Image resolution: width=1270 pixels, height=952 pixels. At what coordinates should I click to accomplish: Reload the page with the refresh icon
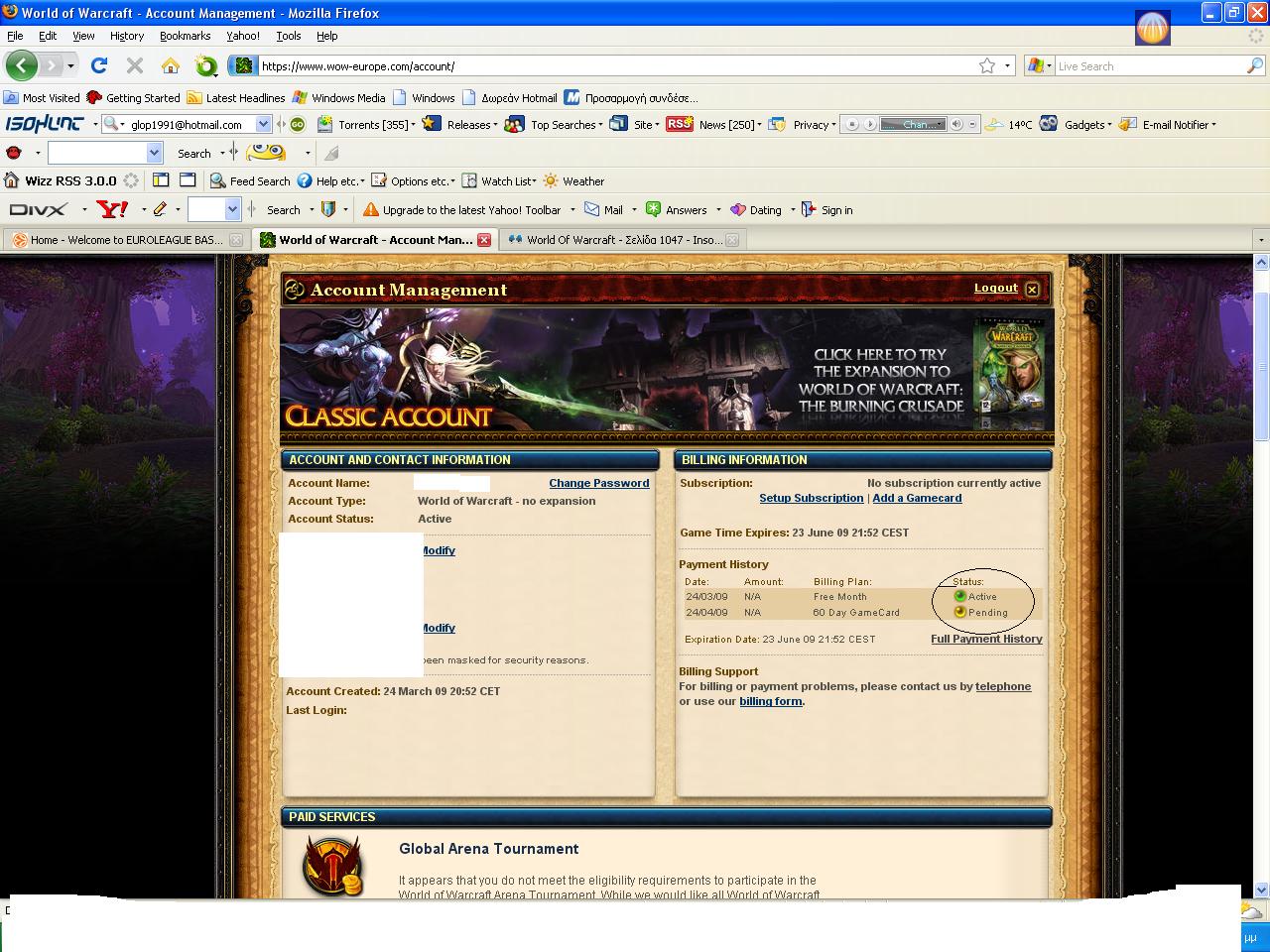point(98,65)
